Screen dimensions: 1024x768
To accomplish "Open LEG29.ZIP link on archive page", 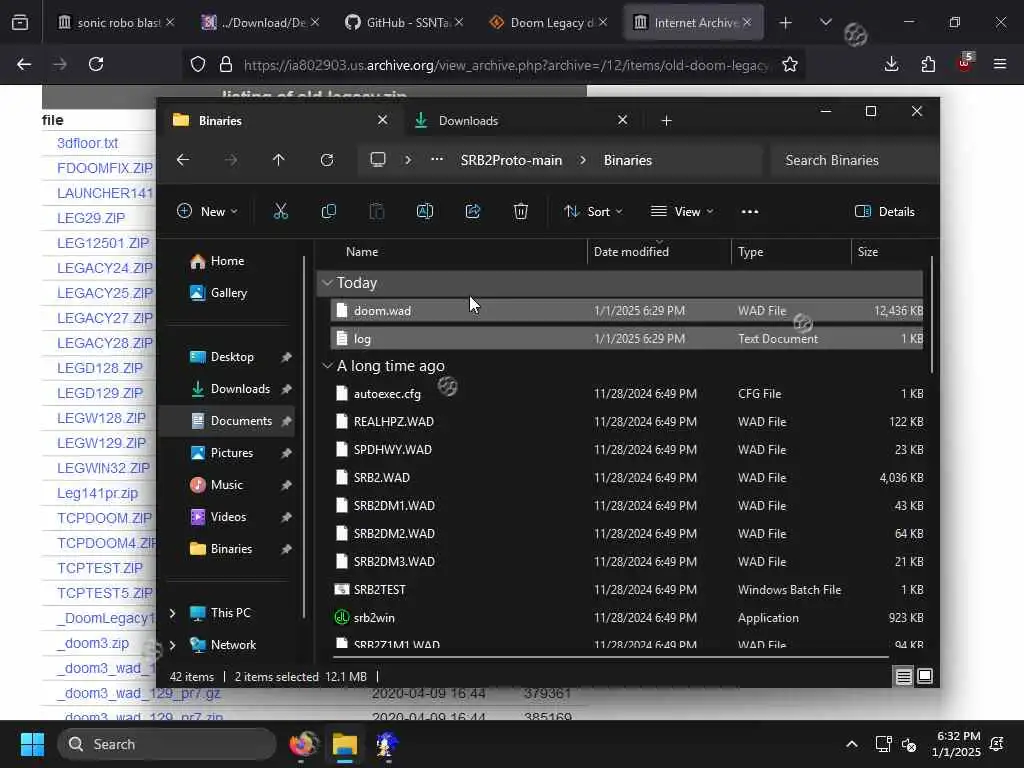I will click(x=91, y=218).
